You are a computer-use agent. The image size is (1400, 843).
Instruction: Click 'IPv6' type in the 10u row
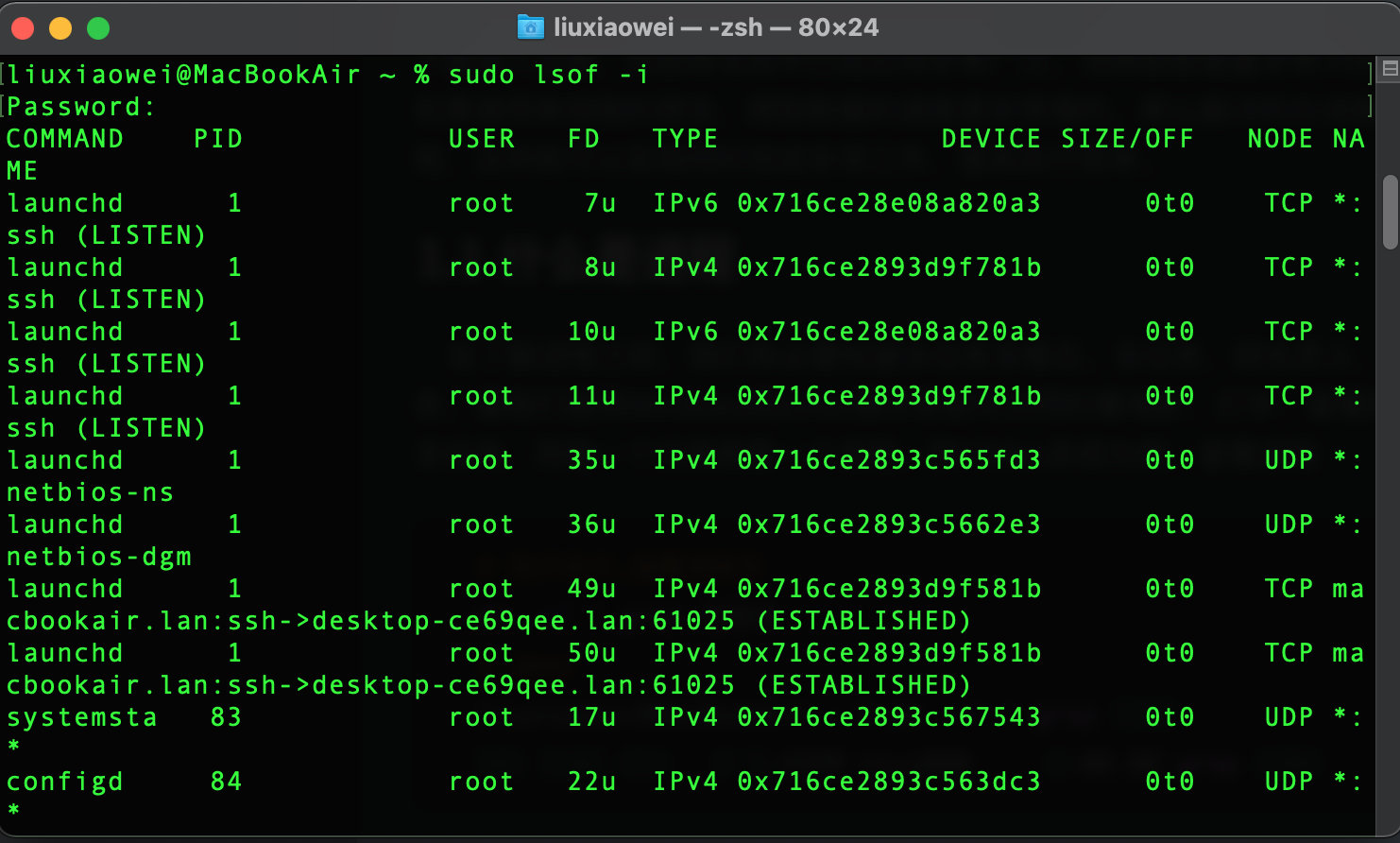686,332
